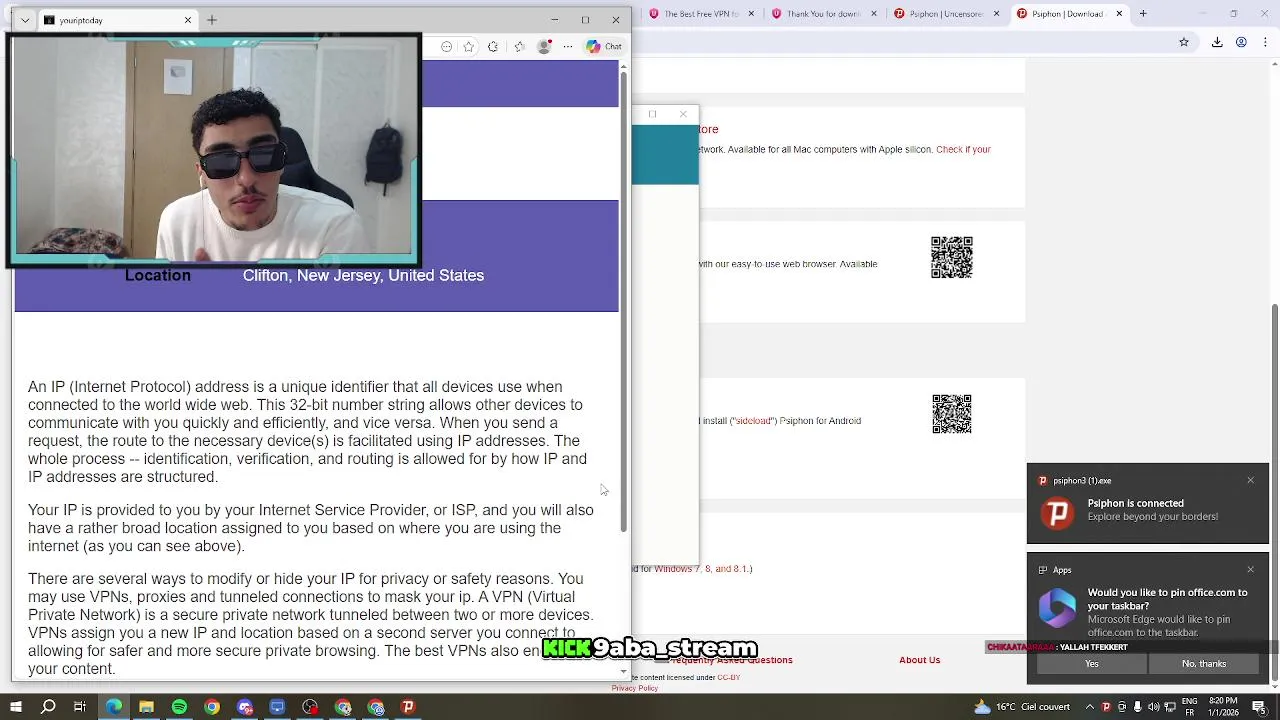
Task: Click the Edge profile avatar icon
Action: click(544, 46)
